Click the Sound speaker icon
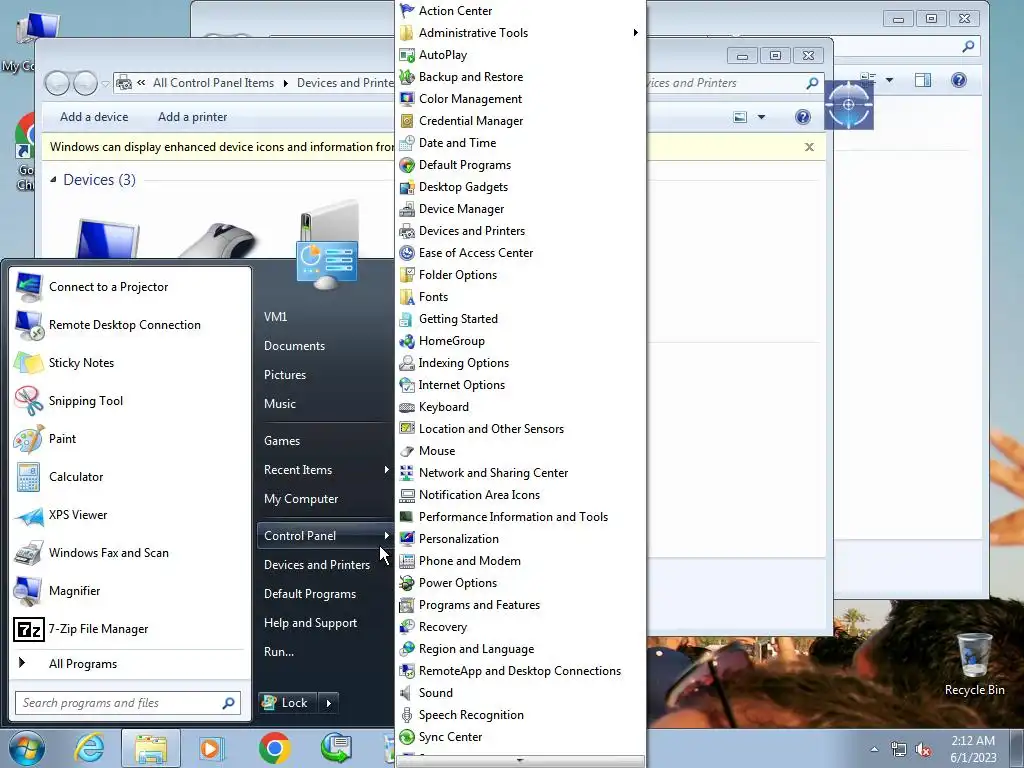This screenshot has width=1024, height=768. (x=407, y=693)
